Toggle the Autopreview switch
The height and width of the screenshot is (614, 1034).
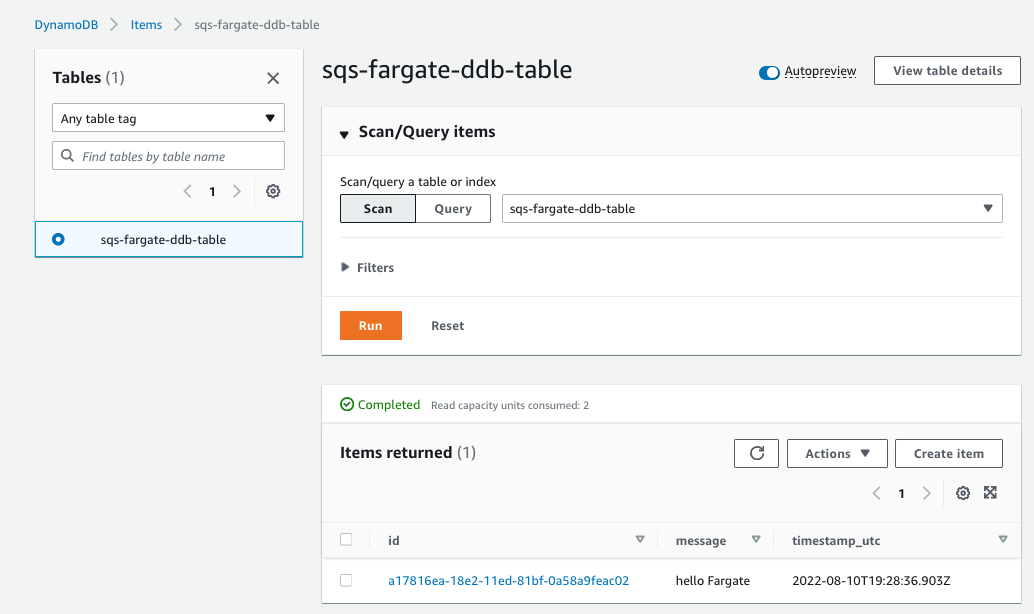(x=769, y=72)
